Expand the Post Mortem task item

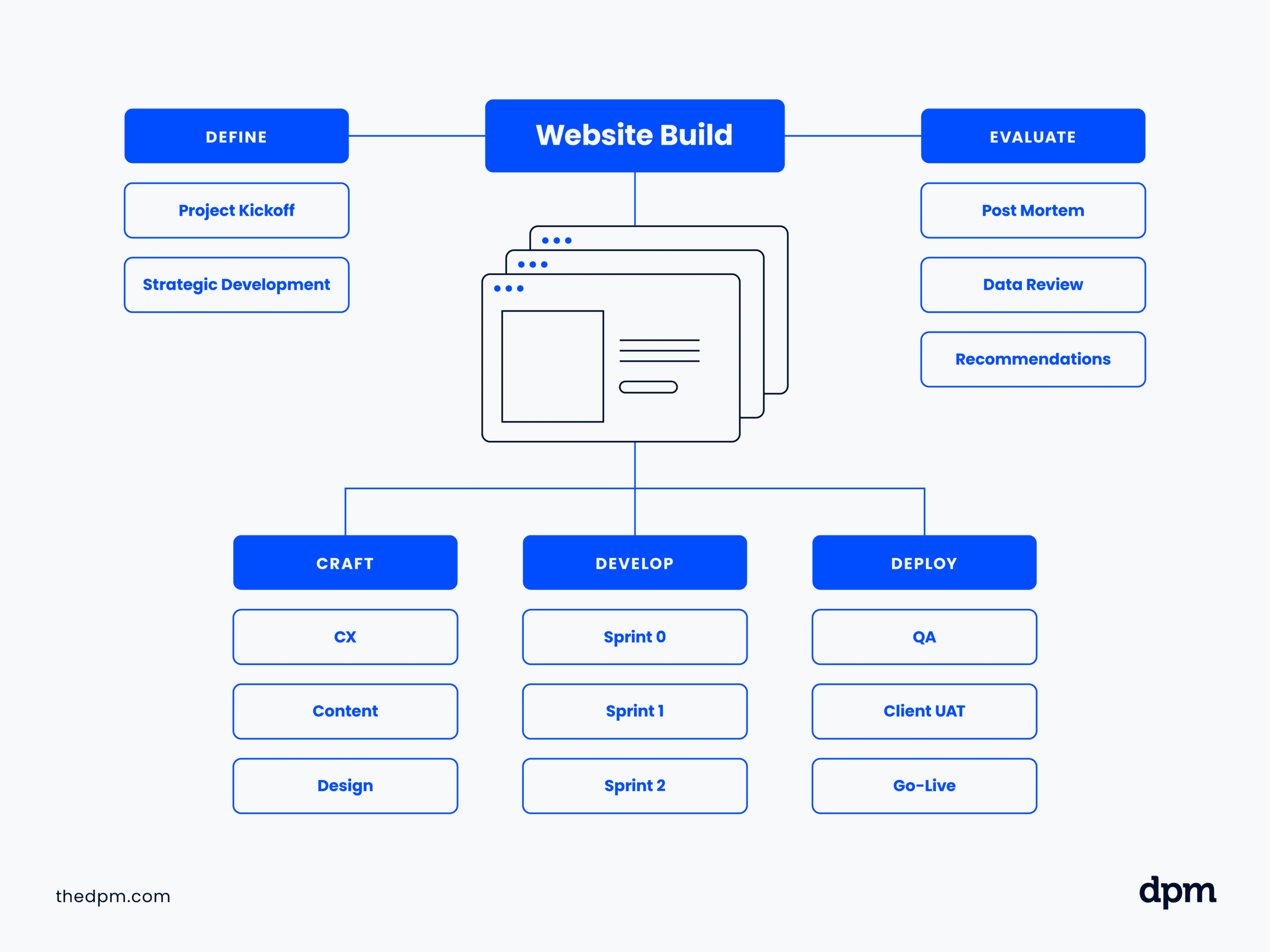tap(1033, 210)
